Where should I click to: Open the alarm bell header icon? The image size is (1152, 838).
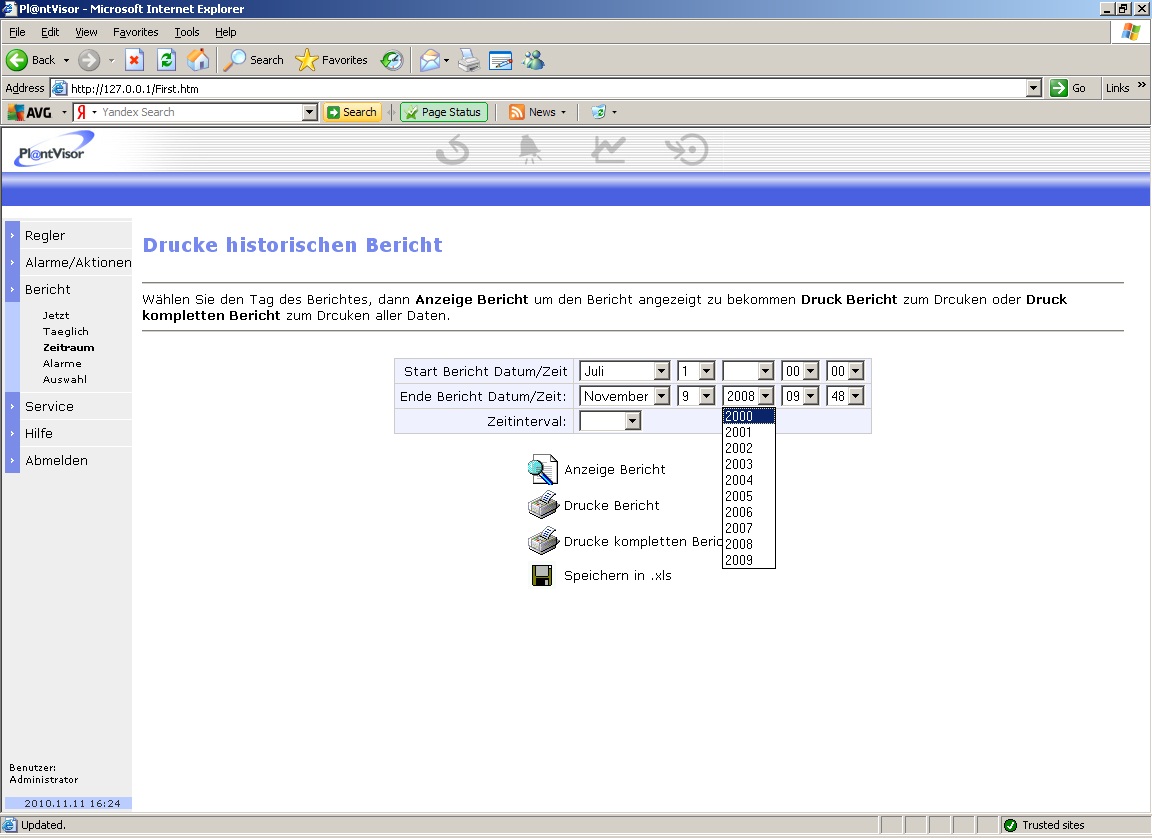[x=530, y=150]
